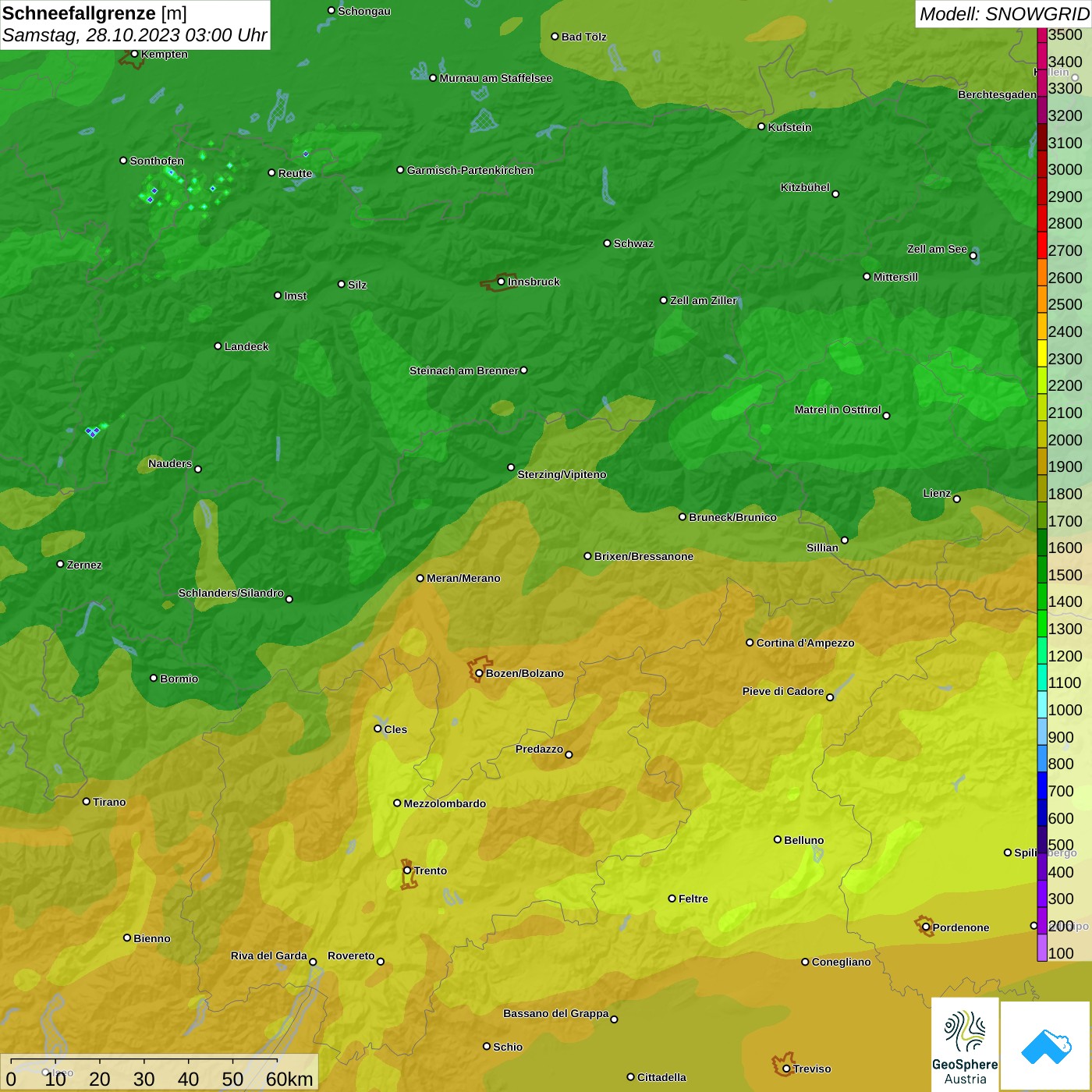Image resolution: width=1092 pixels, height=1092 pixels.
Task: Click the 'Belluno' label
Action: pos(803,840)
